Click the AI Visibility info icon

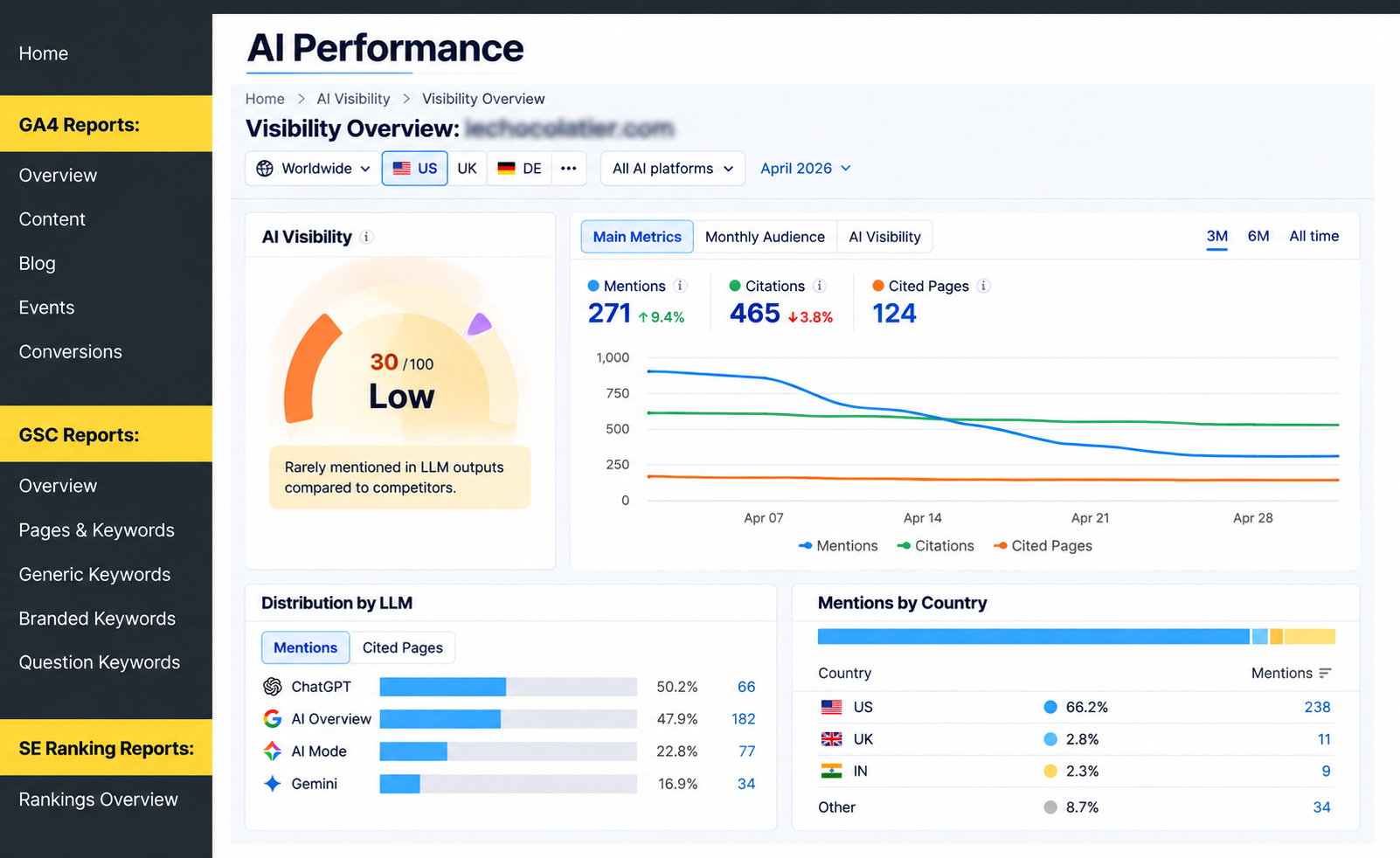point(367,237)
